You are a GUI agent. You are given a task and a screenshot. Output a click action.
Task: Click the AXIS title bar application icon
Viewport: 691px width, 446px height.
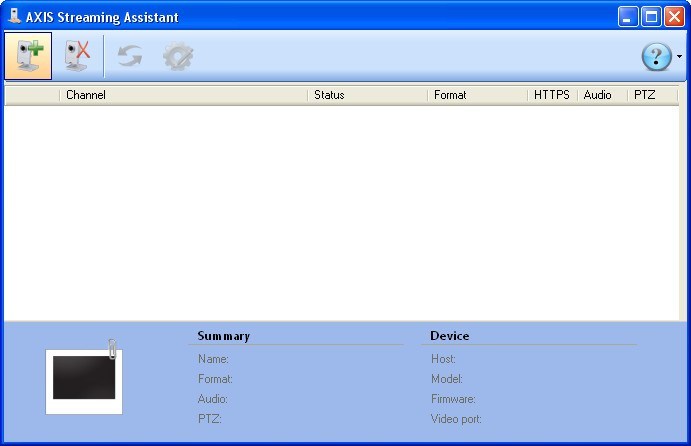[x=15, y=16]
